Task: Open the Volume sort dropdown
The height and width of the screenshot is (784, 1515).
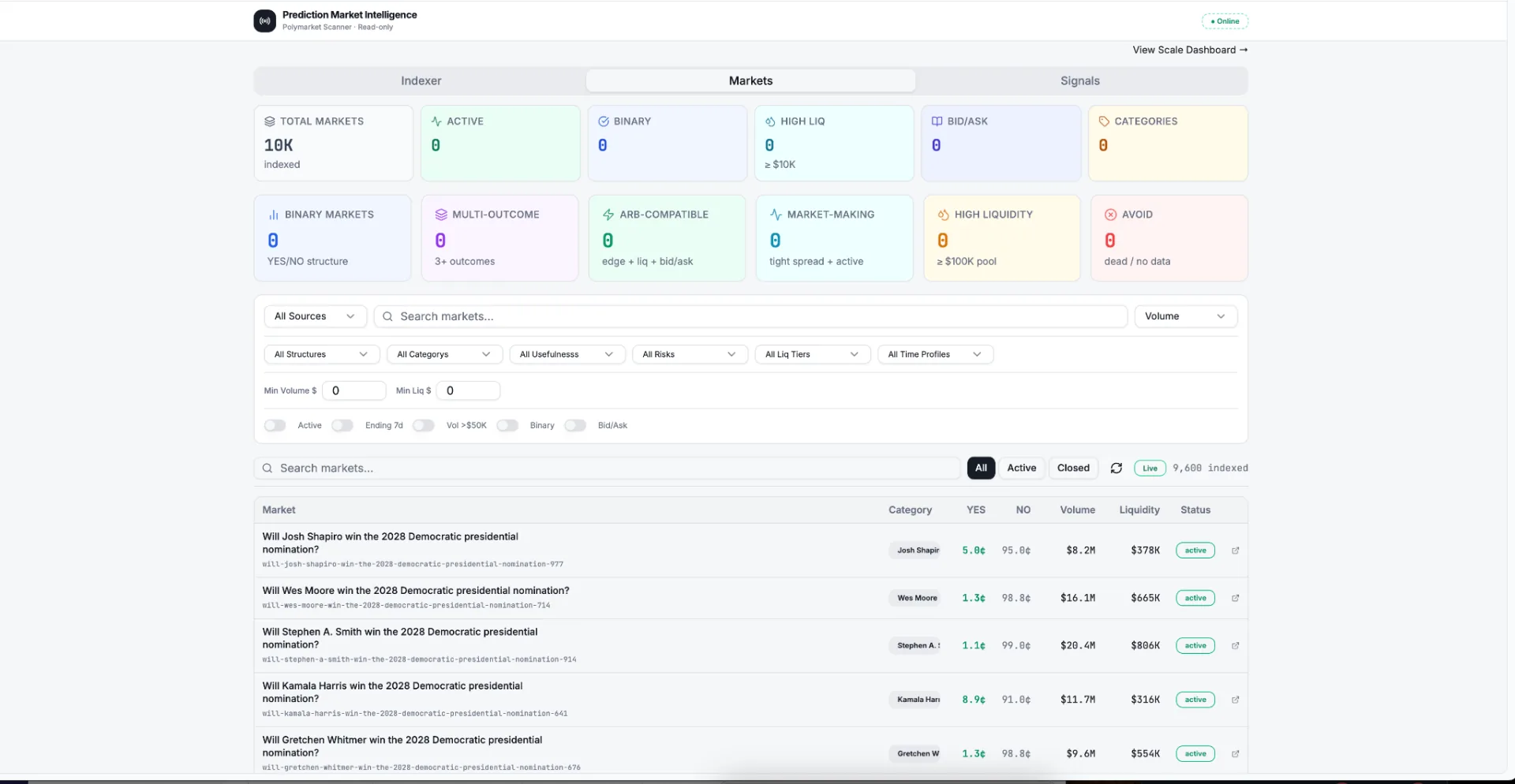Action: 1185,316
